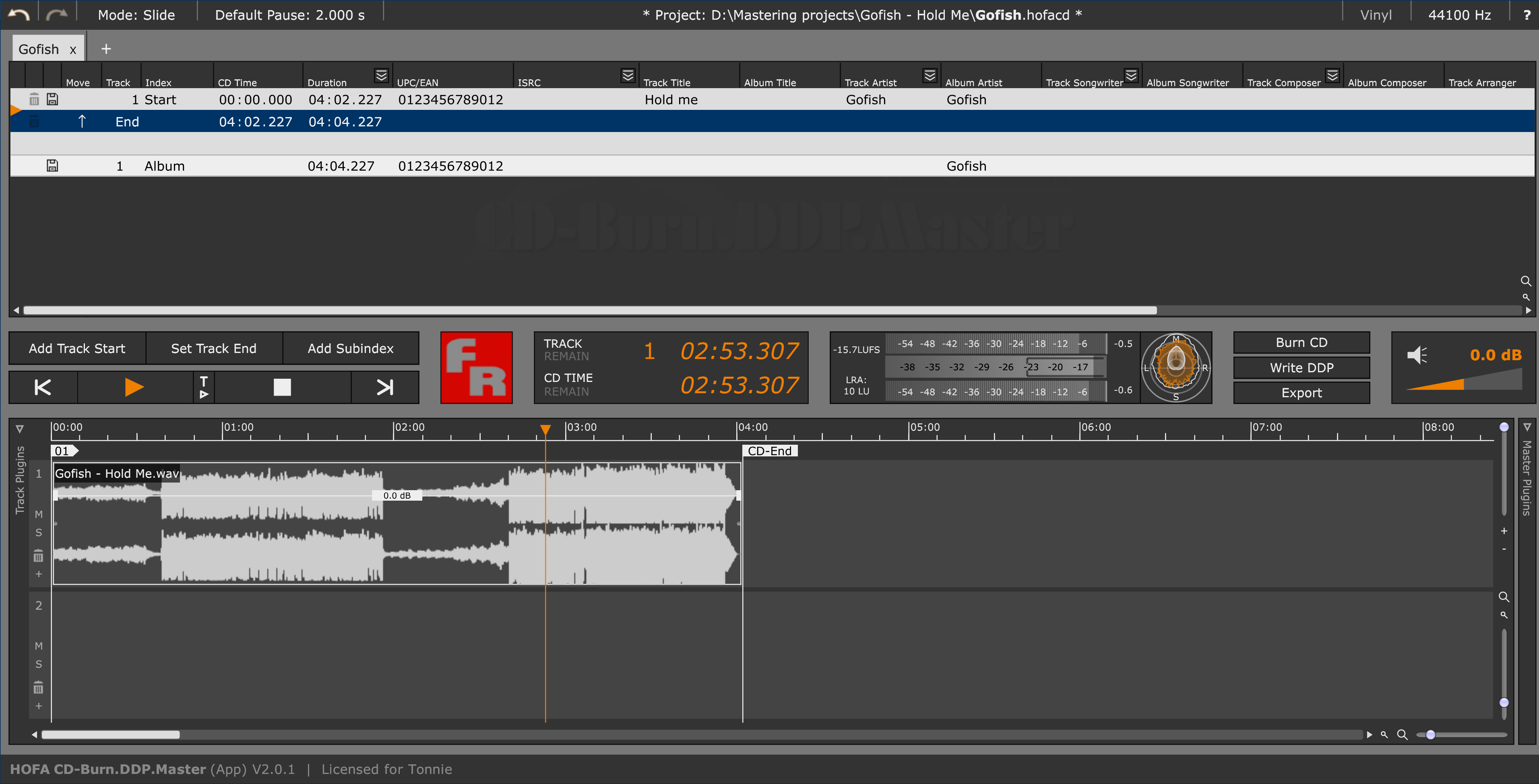The image size is (1539, 784).
Task: Adjust the orange output volume slider
Action: click(x=1464, y=380)
